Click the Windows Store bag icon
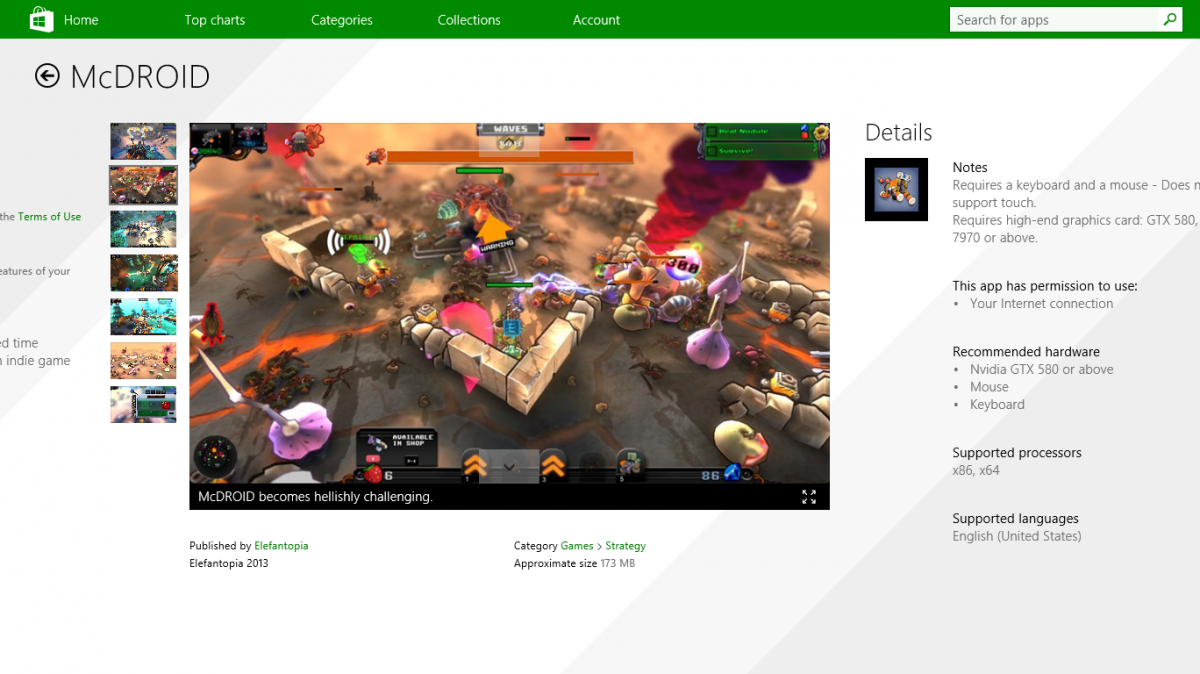This screenshot has width=1200, height=674. pos(41,19)
